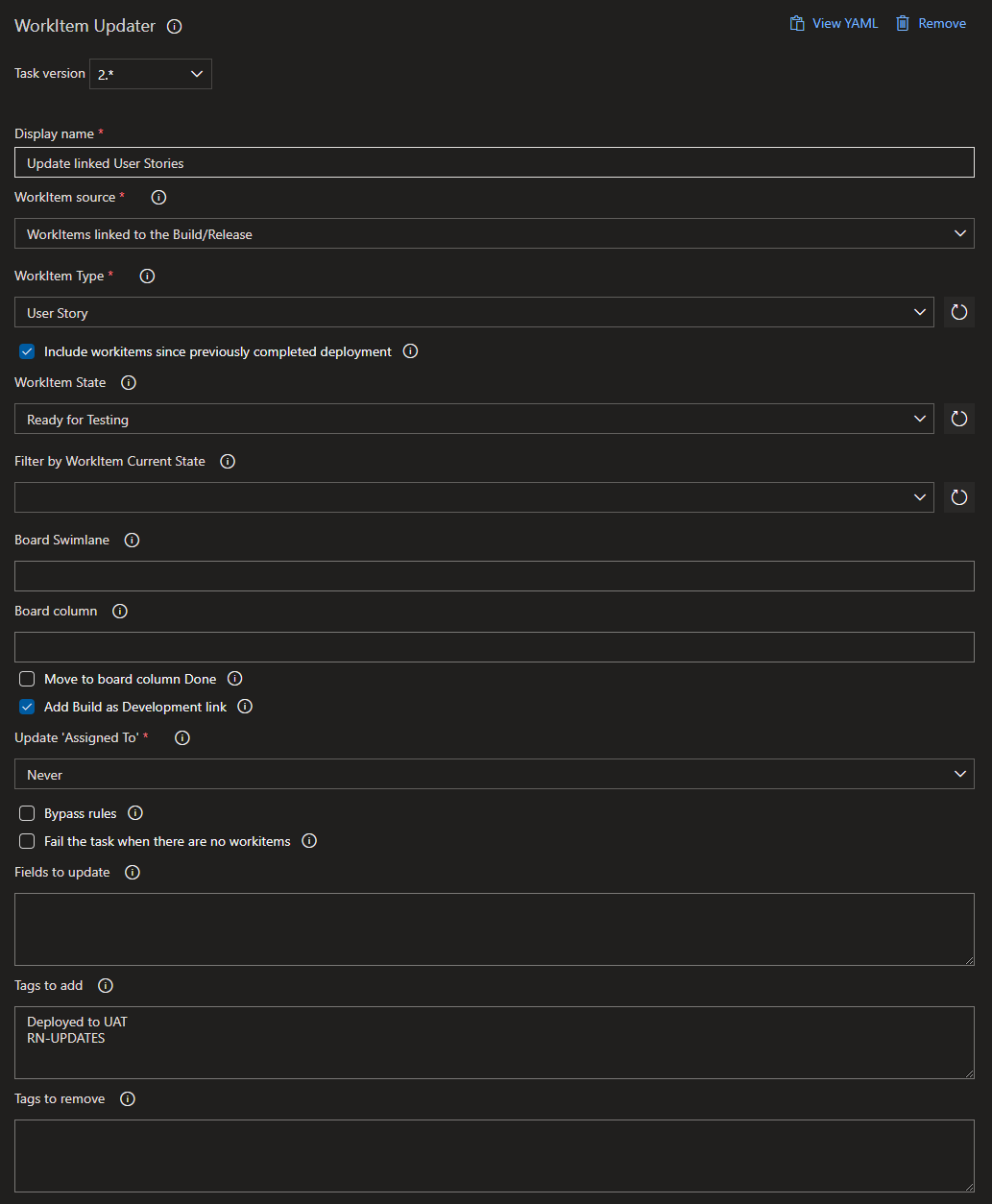
Task: Expand the WorkItem source dropdown
Action: click(495, 233)
